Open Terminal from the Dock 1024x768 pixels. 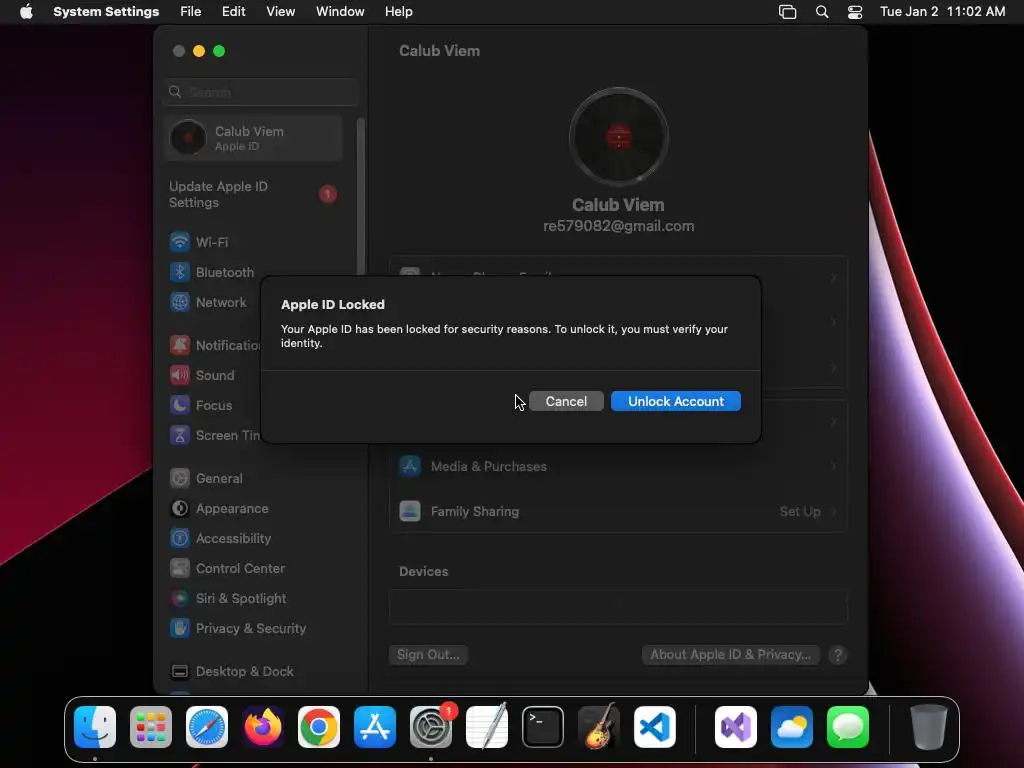tap(543, 727)
